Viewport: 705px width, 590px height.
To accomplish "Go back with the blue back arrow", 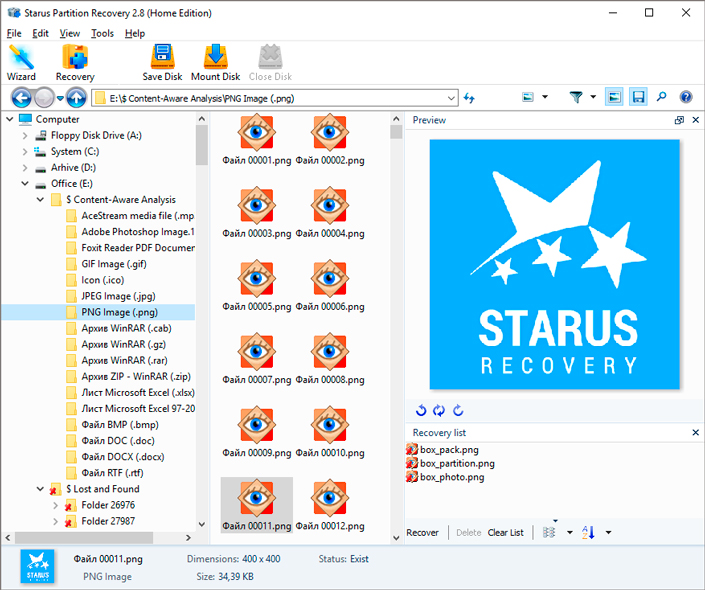I will (21, 97).
